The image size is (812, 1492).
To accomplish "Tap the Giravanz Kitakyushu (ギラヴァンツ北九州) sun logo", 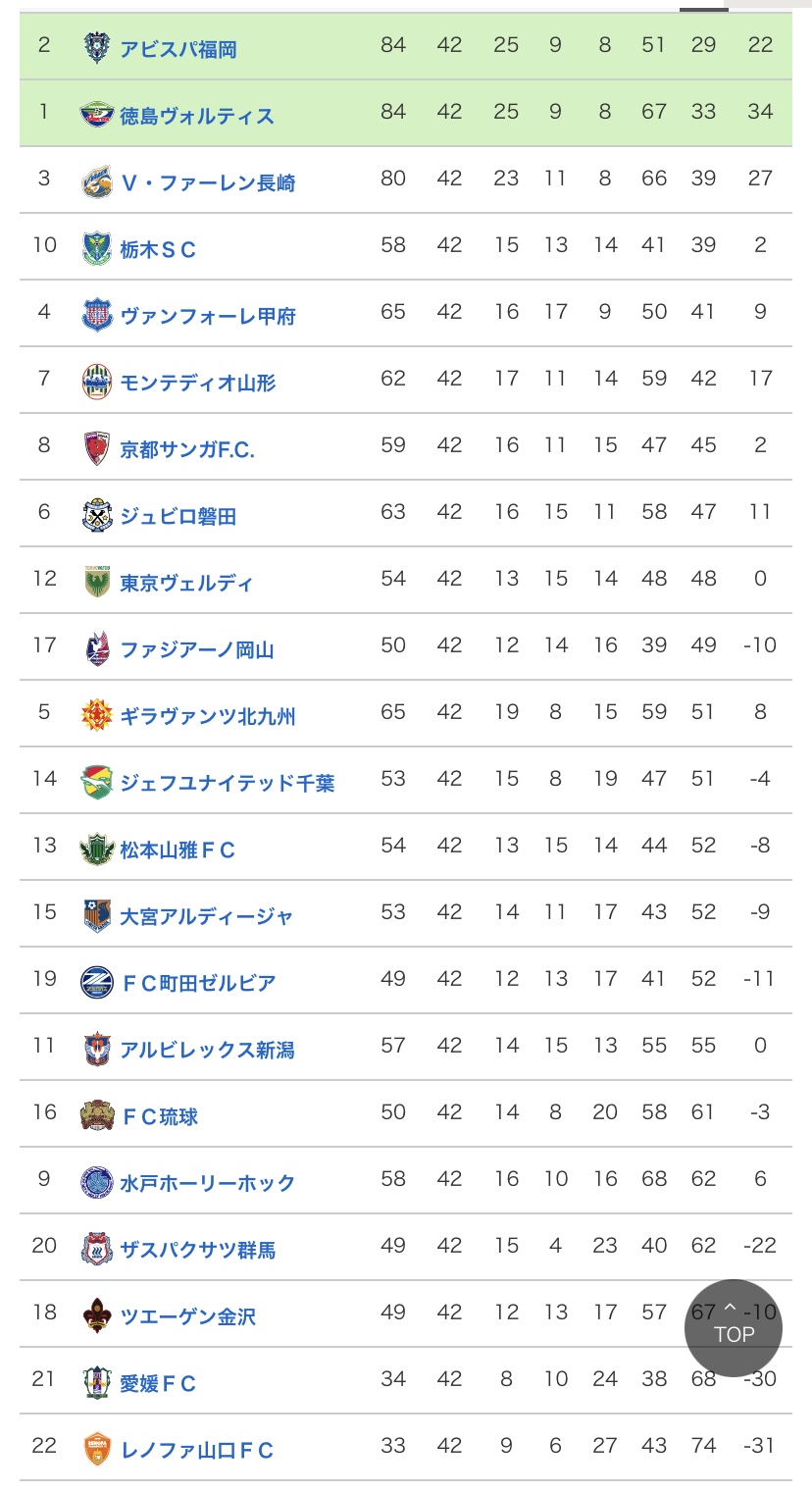I will 97,715.
